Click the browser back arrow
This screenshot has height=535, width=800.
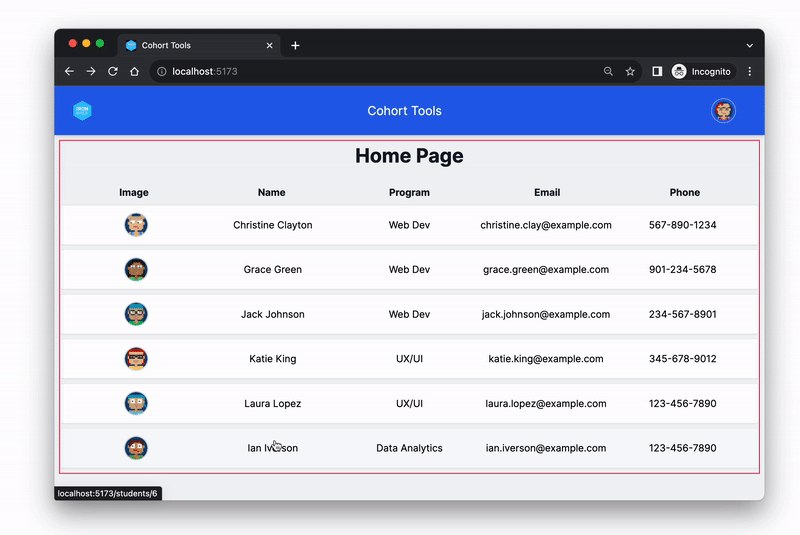pyautogui.click(x=69, y=72)
